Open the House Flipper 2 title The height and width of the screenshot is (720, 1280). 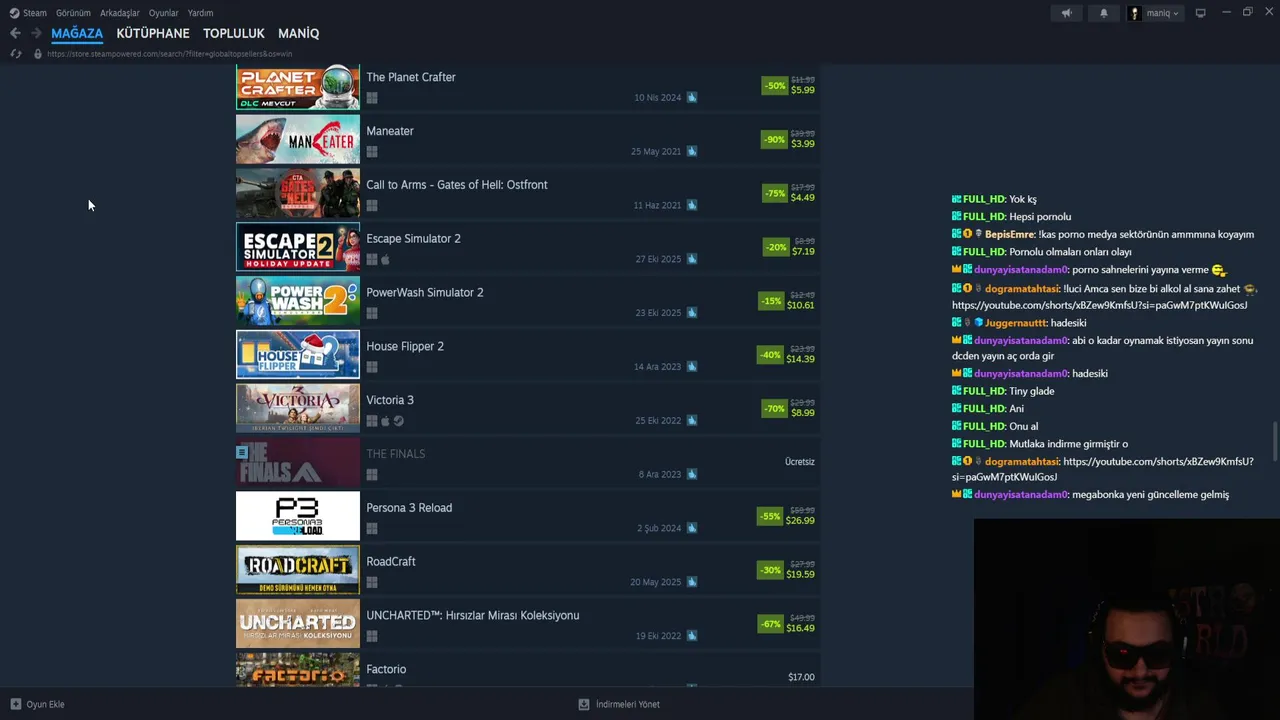405,346
